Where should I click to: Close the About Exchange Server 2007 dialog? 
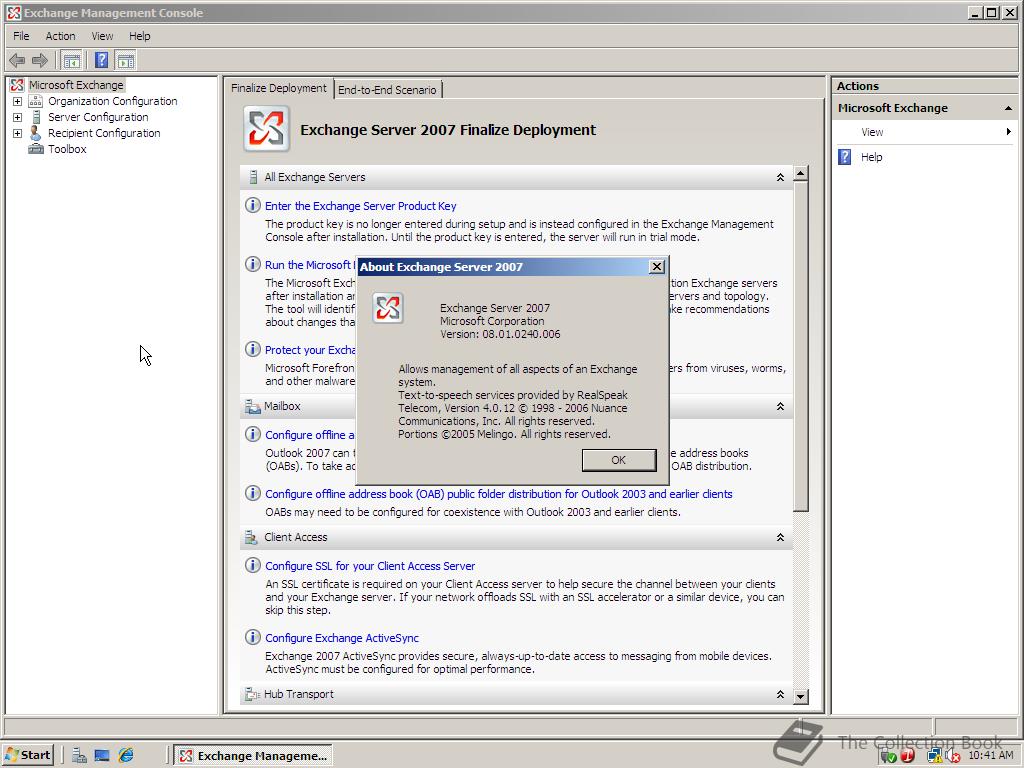pos(656,266)
